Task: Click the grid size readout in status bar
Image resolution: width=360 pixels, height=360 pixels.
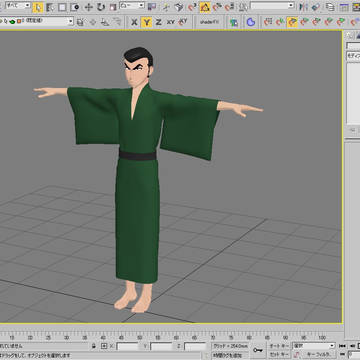Action: (230, 346)
